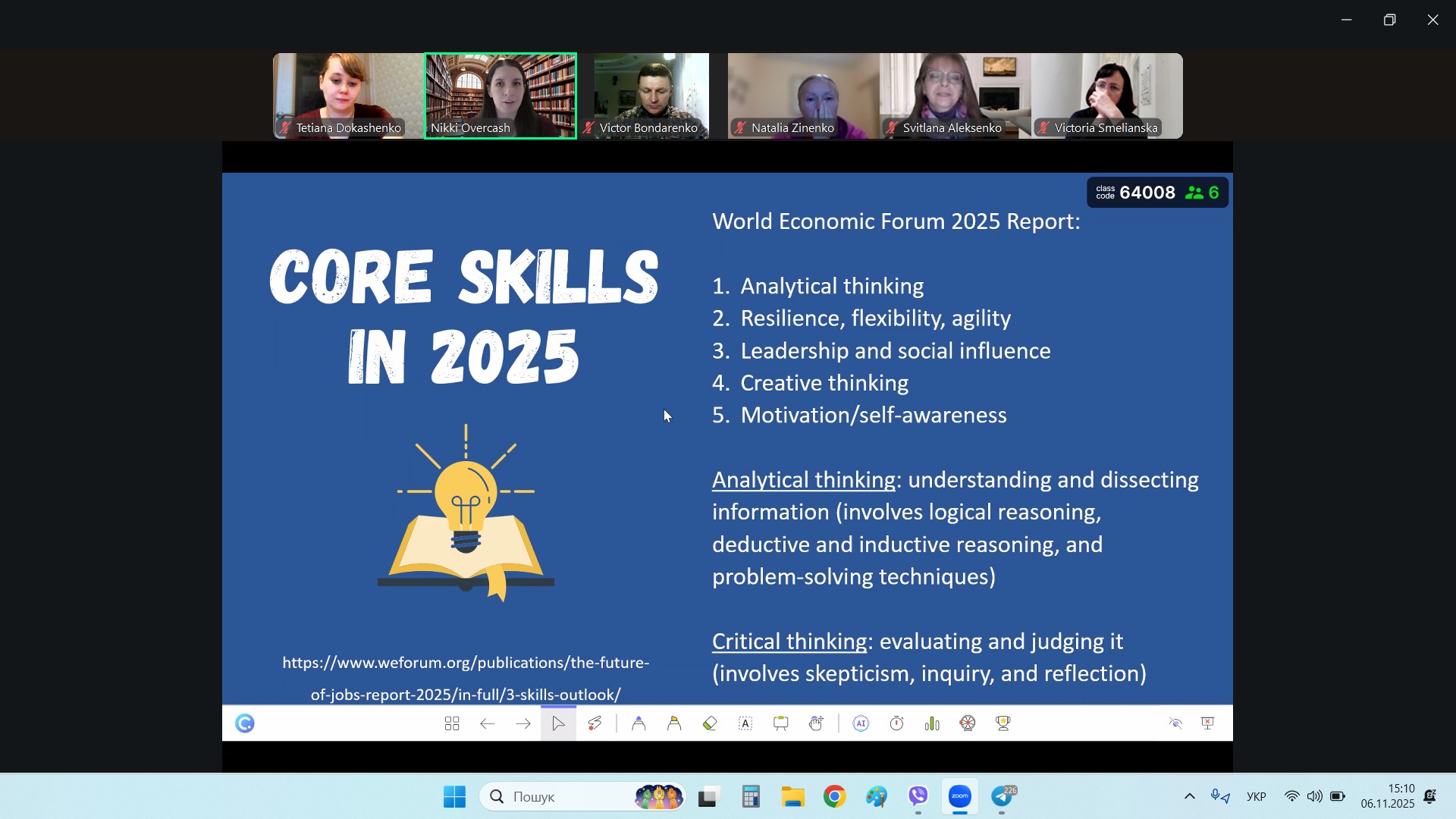Go to previous slide arrow
This screenshot has height=819, width=1456.
pyautogui.click(x=488, y=724)
